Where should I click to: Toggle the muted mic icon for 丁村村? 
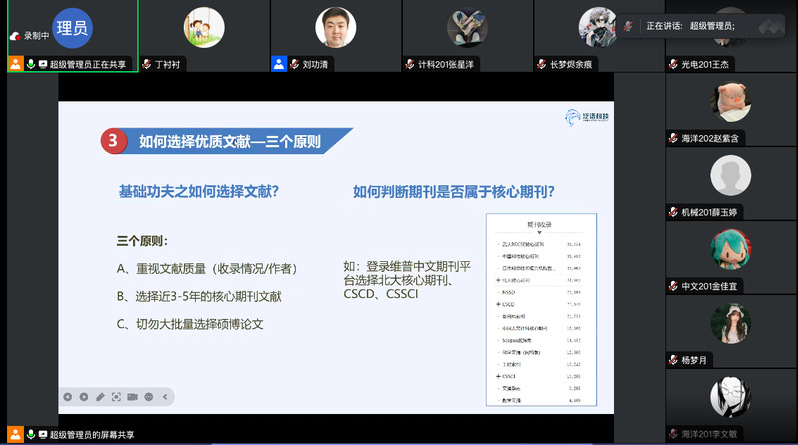[x=146, y=64]
